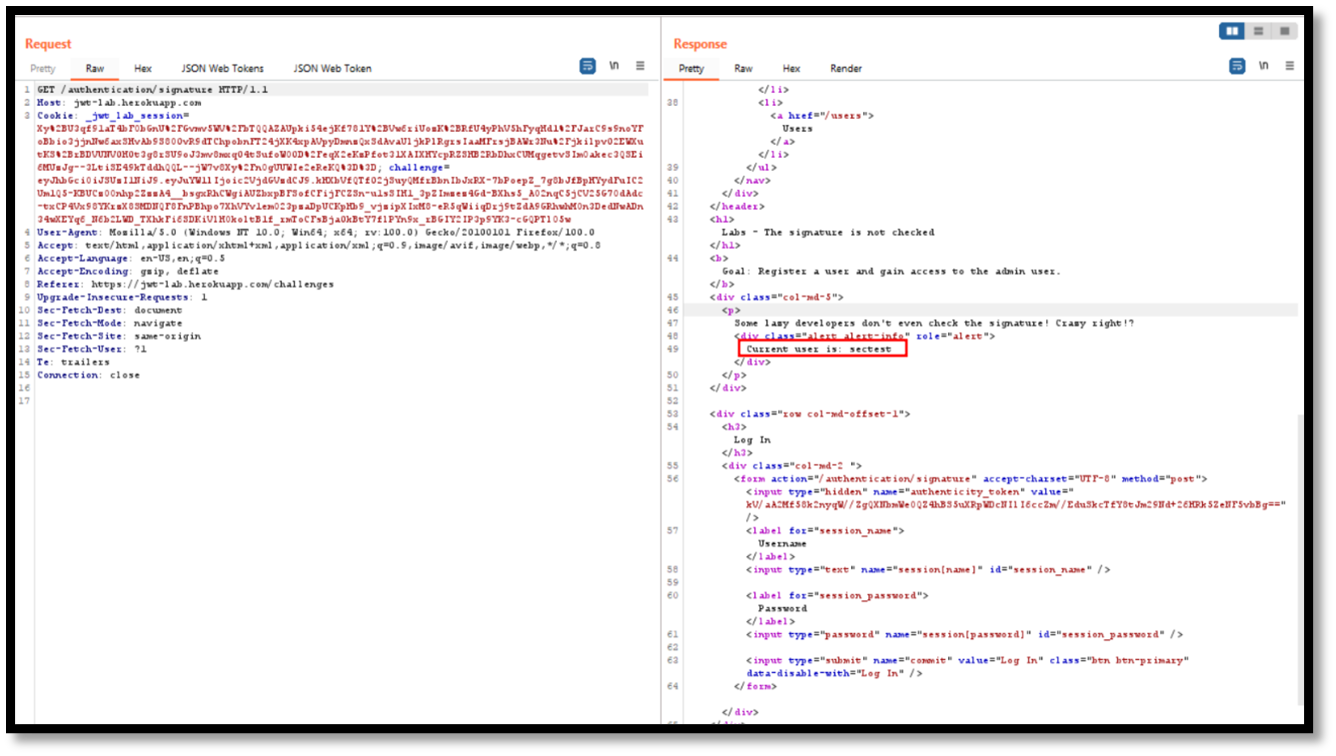Click the div class="row col-md-offset-1" line
1336x756 pixels.
810,413
